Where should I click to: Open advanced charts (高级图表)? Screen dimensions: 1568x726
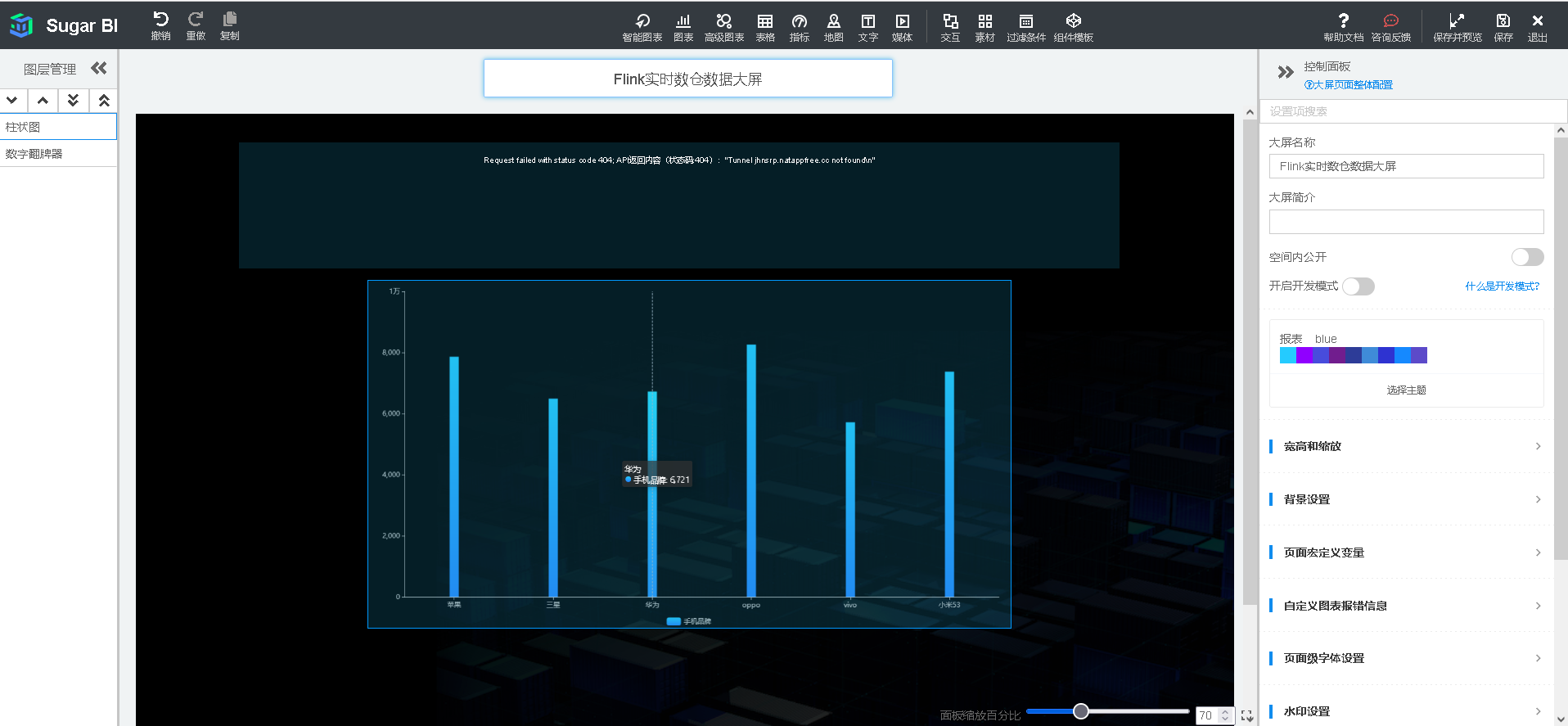(724, 27)
